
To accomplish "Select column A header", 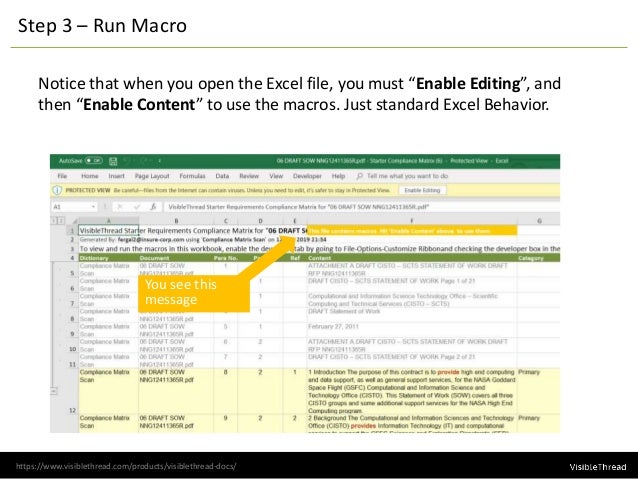I will pos(108,221).
